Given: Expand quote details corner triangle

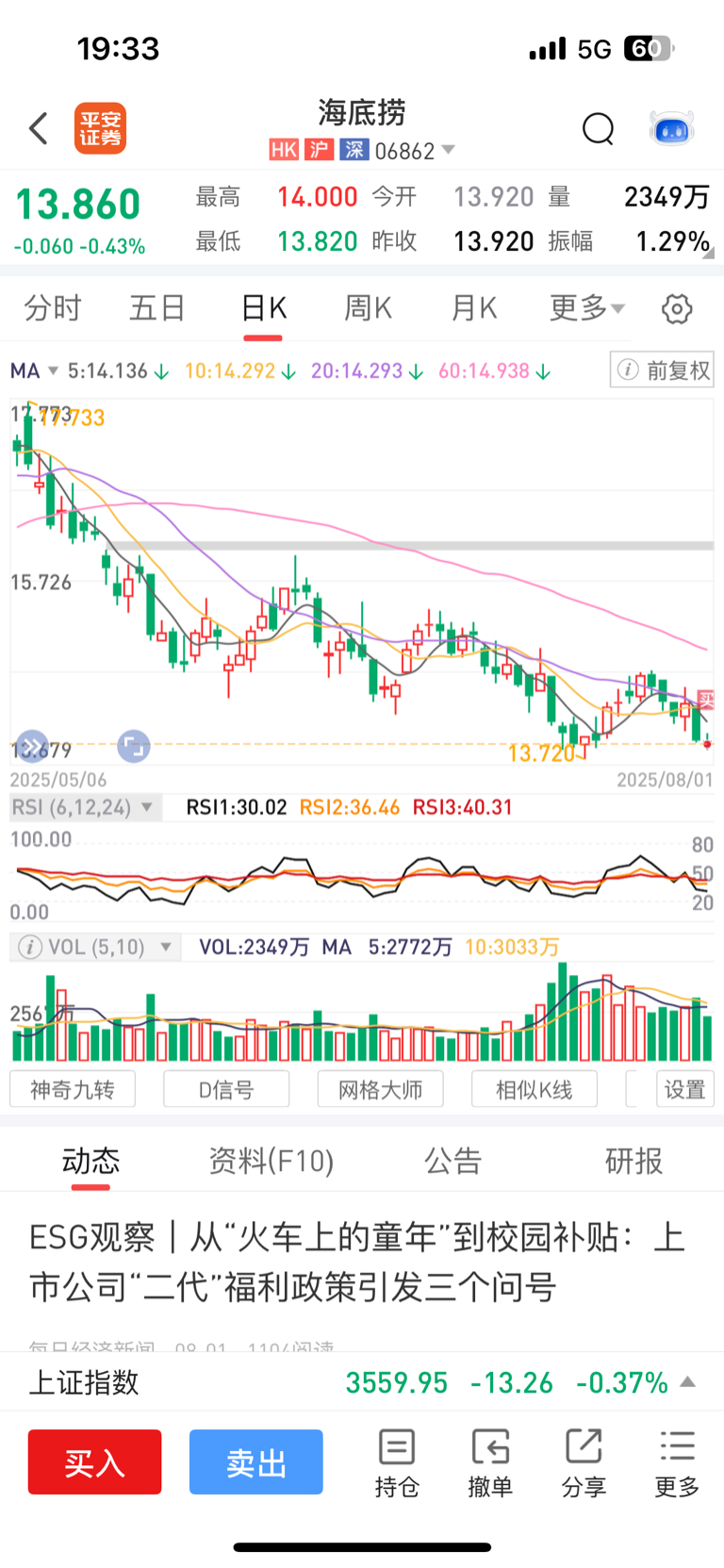Looking at the screenshot, I should pyautogui.click(x=708, y=253).
